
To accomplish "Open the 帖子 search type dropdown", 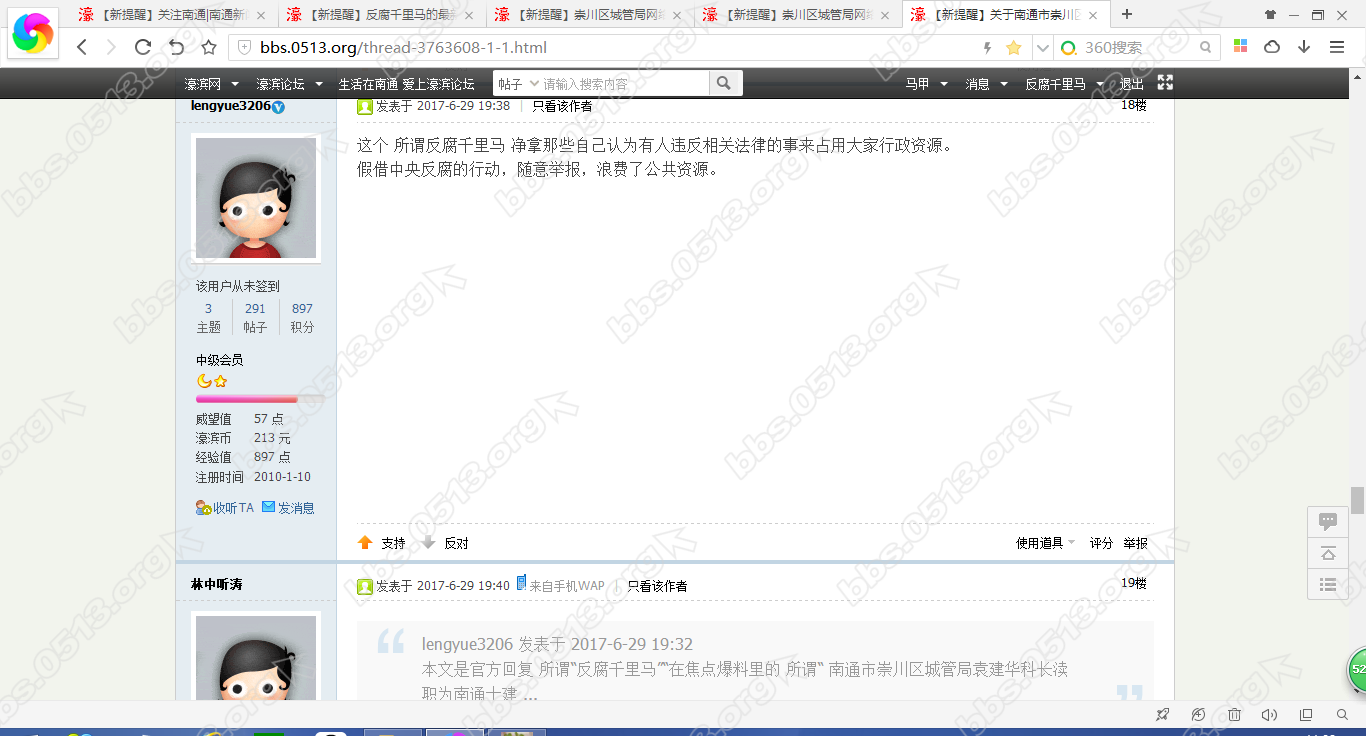I will coord(518,84).
